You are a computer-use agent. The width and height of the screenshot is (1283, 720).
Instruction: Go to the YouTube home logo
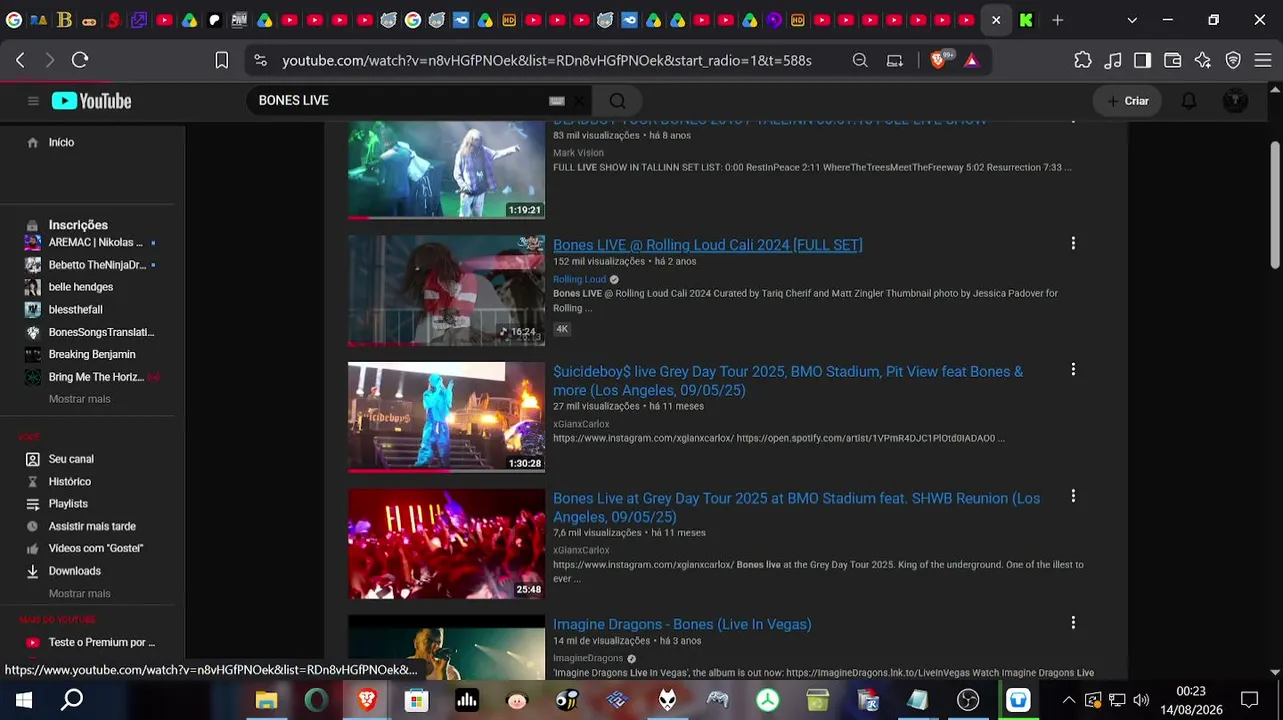92,101
